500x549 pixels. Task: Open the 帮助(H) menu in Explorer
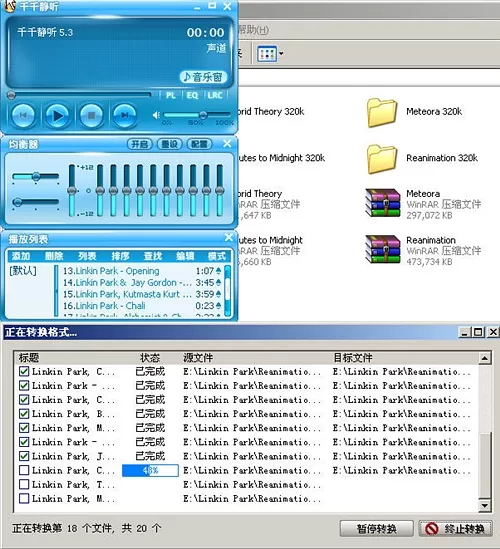(254, 30)
